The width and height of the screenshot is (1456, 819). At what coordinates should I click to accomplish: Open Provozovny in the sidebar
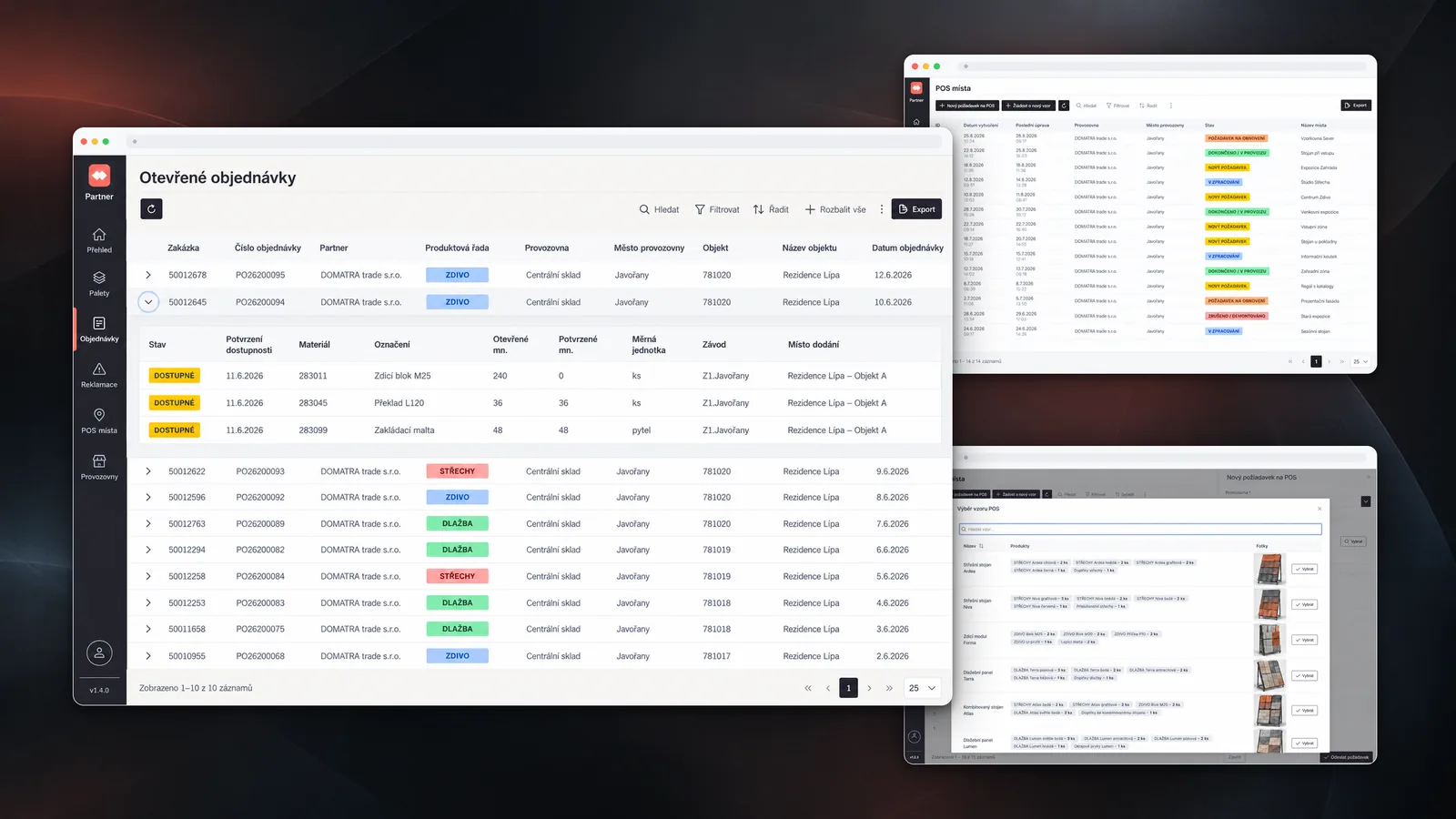99,468
